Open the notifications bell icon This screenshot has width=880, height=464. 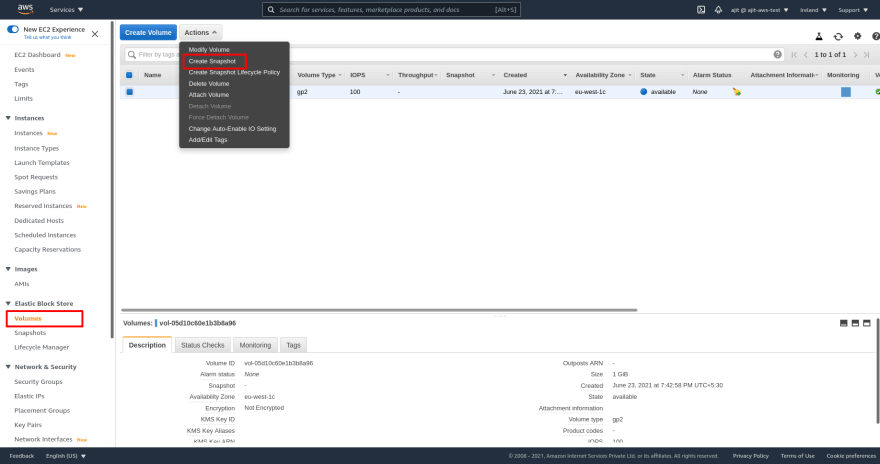pos(718,10)
